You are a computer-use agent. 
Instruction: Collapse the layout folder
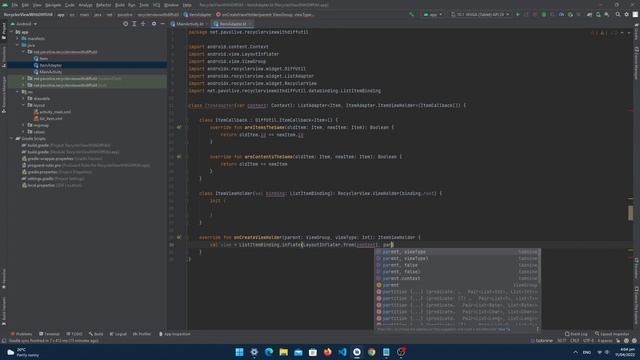24,105
